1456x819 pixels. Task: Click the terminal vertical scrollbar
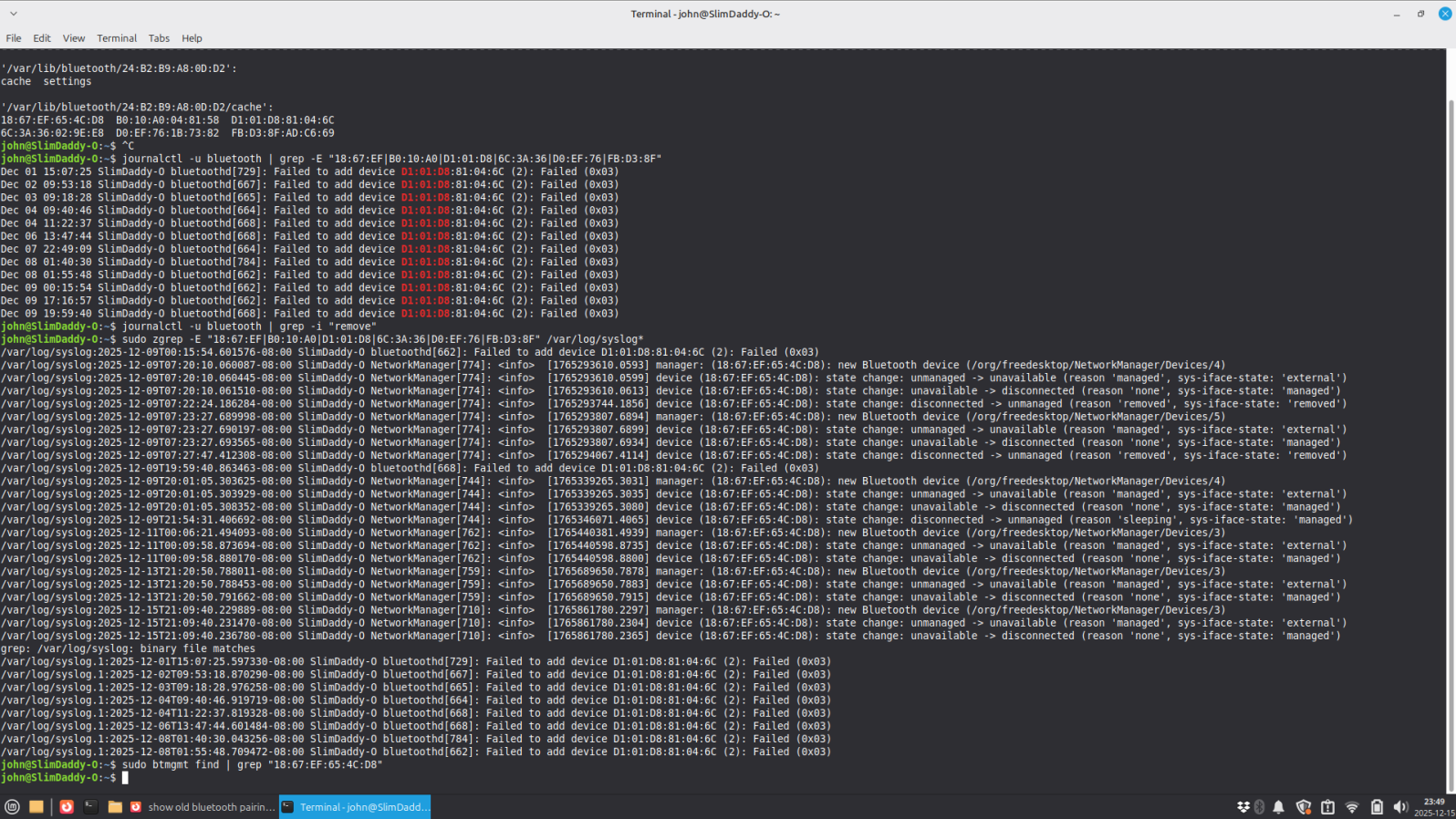point(1451,420)
